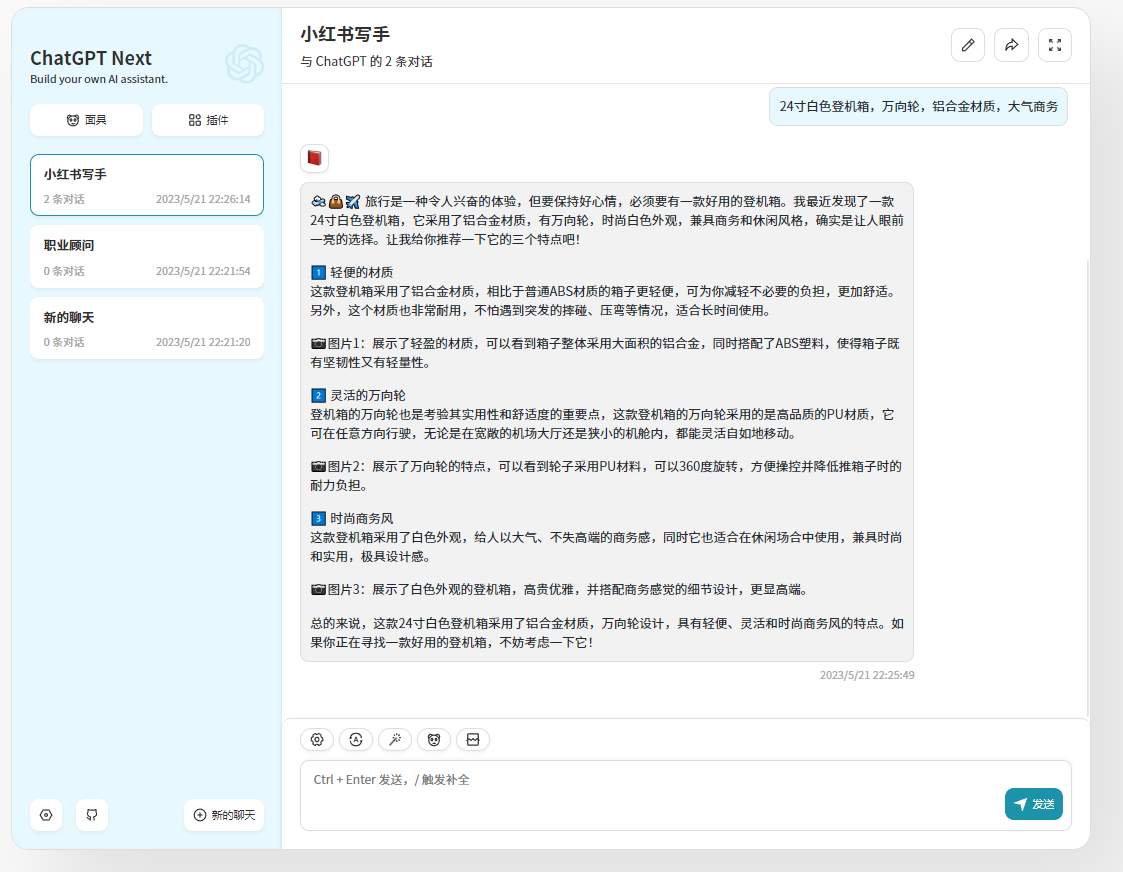Click the share arrow icon in chat header
Viewport: 1123px width, 872px height.
(1011, 45)
